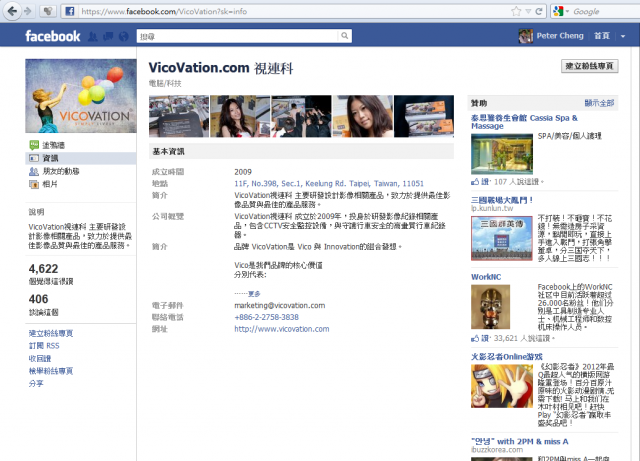This screenshot has width=640, height=461.
Task: Click 建立粉絲專頁 link in left sidebar
Action: [51, 333]
